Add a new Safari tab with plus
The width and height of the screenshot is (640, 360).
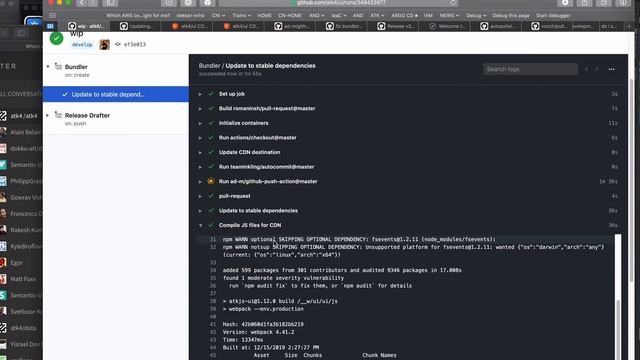coord(629,26)
